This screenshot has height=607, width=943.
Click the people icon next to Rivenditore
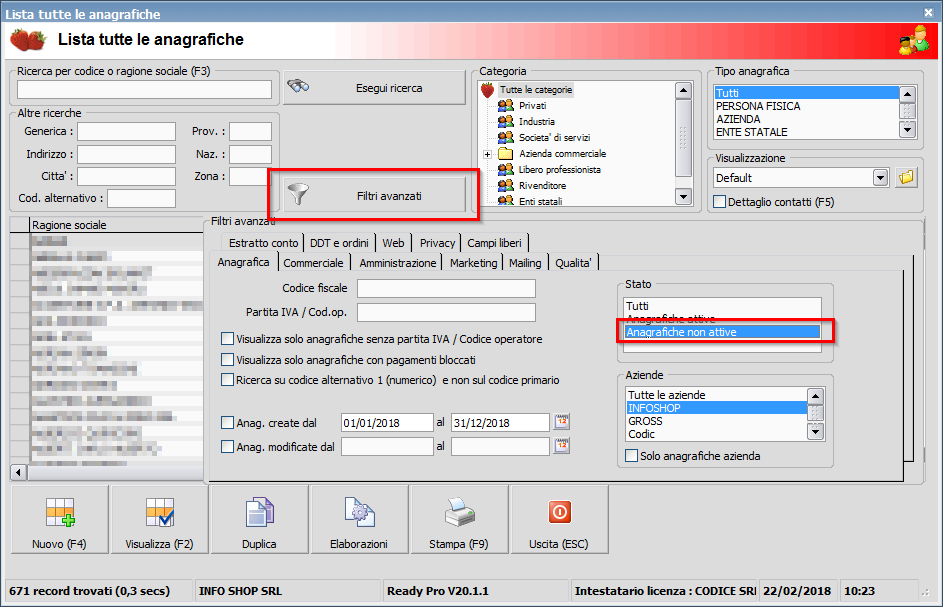506,185
